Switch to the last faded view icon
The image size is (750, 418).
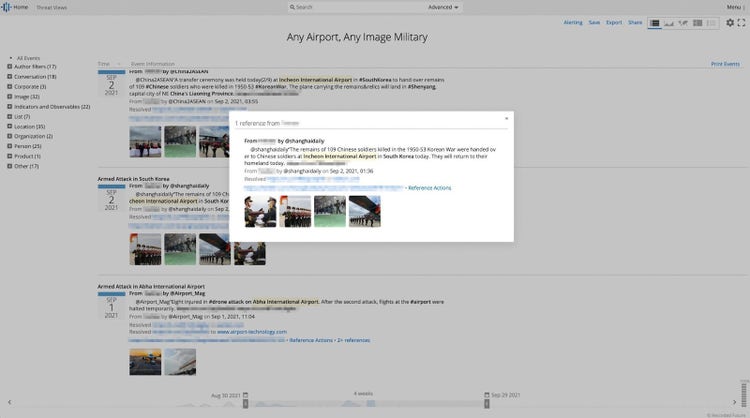tap(711, 23)
